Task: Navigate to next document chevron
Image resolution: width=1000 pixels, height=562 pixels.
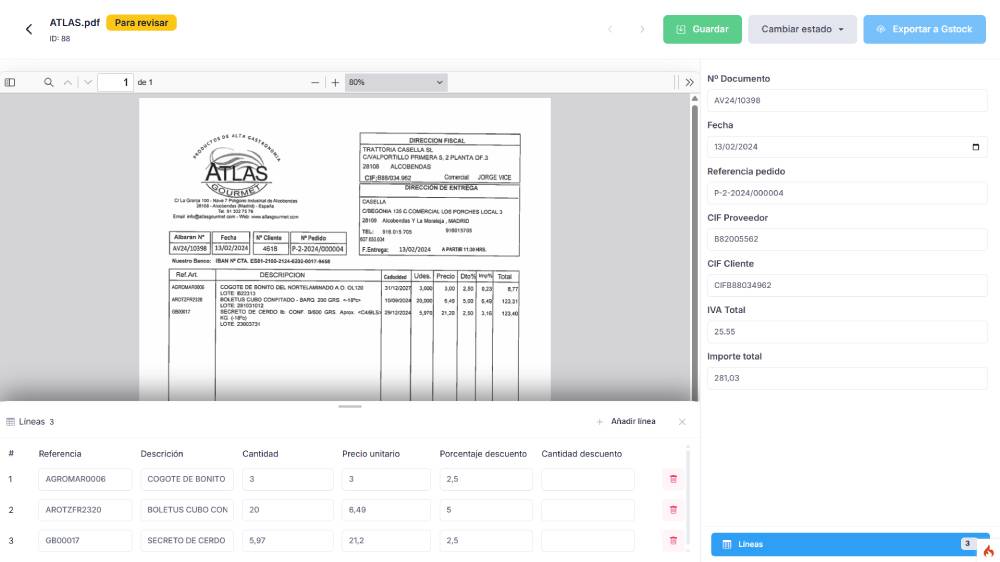Action: pos(642,29)
